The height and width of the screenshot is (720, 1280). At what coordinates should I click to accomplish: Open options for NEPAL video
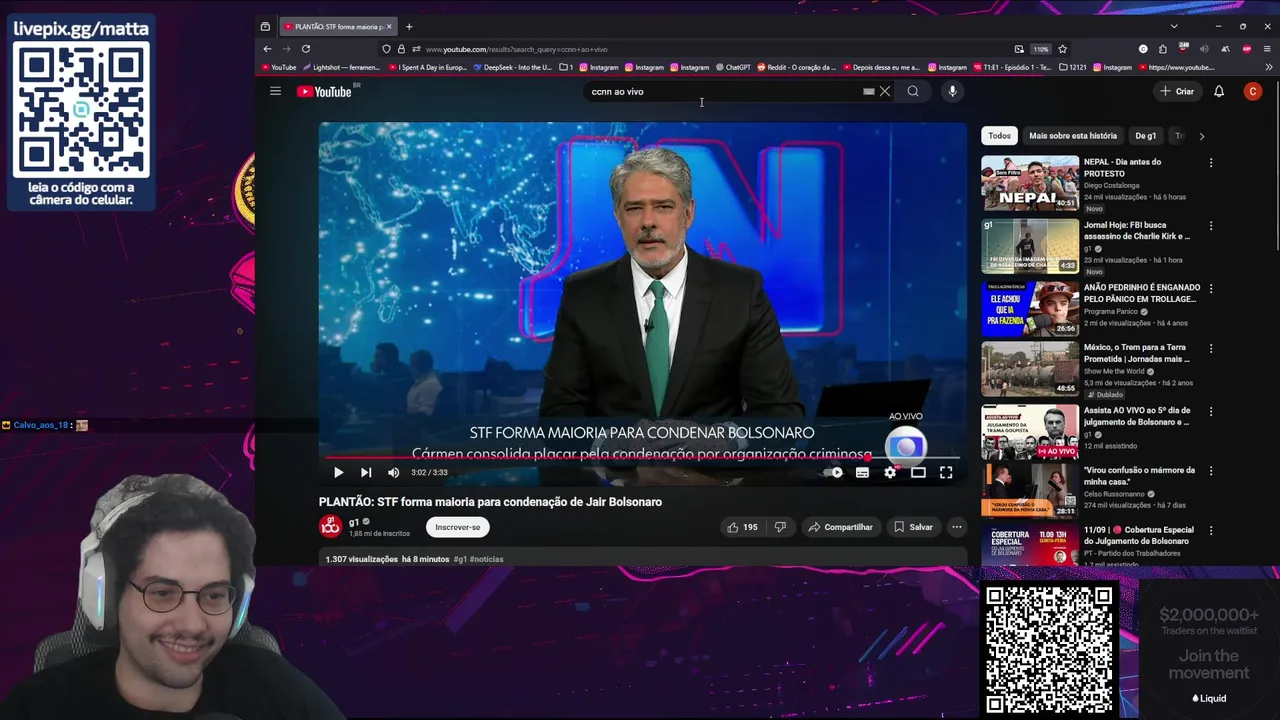tap(1211, 163)
